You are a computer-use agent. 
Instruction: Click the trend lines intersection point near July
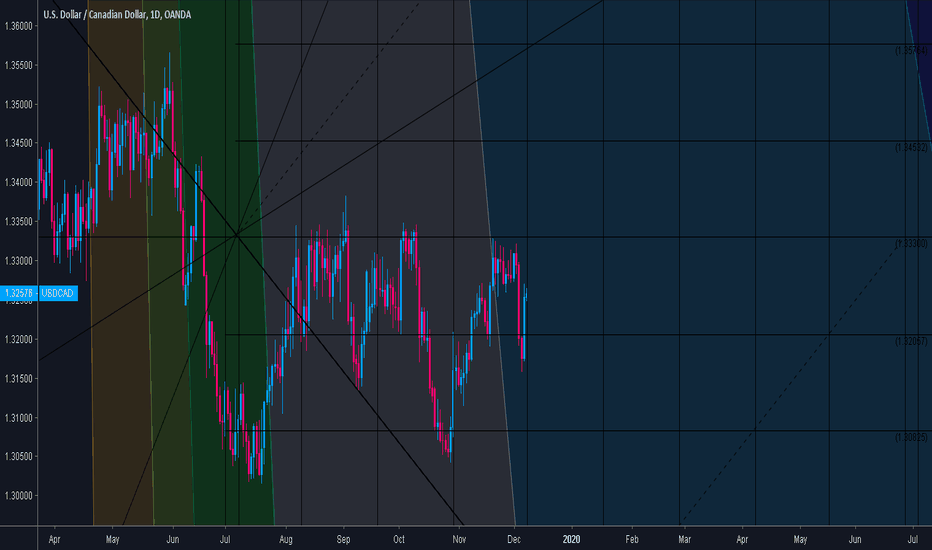tap(236, 235)
